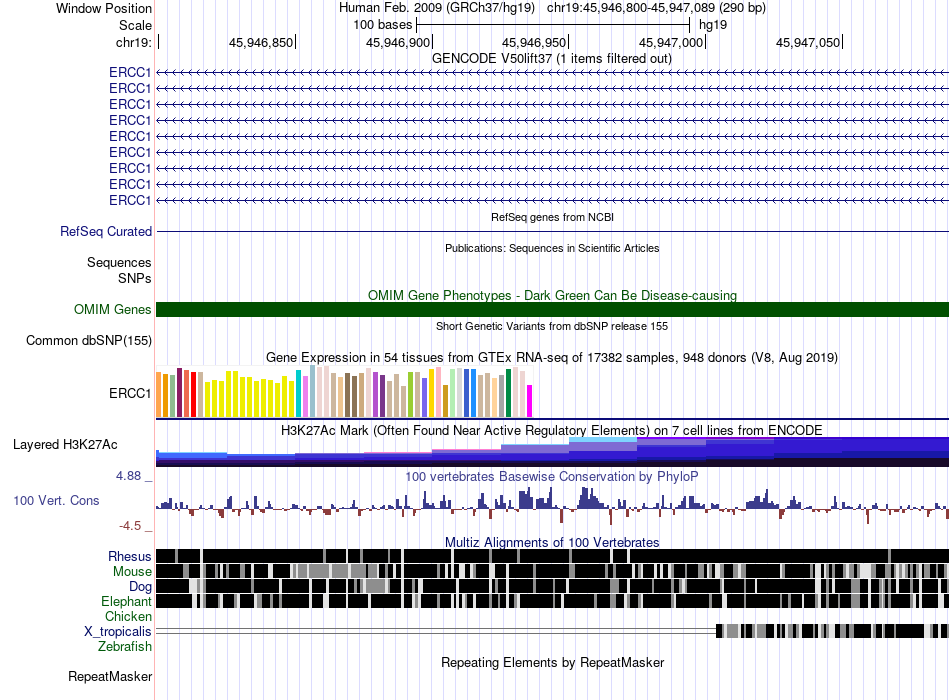Click the PhyloP conservation wiggle graph
The image size is (950, 700).
coord(552,508)
